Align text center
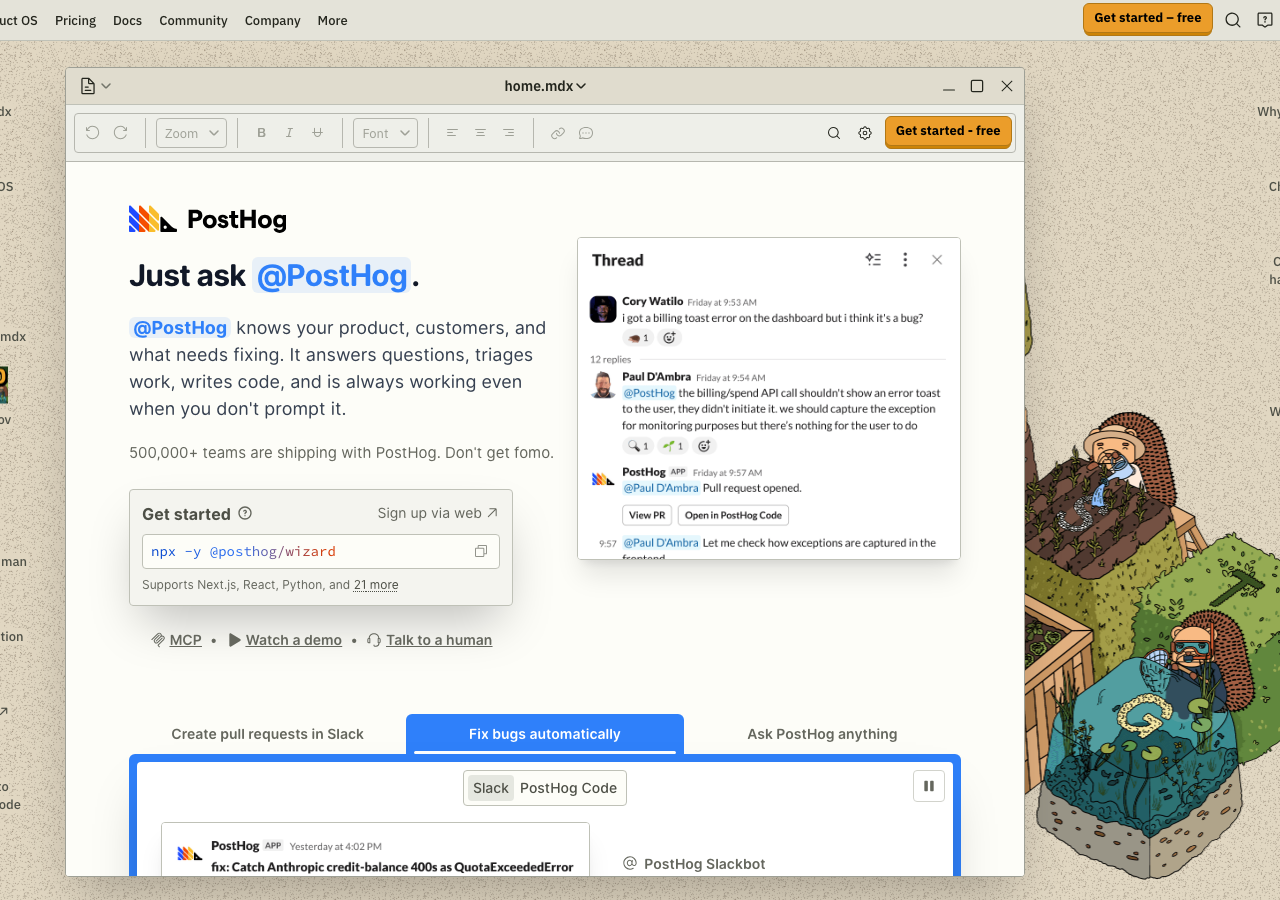The height and width of the screenshot is (900, 1280). tap(480, 133)
